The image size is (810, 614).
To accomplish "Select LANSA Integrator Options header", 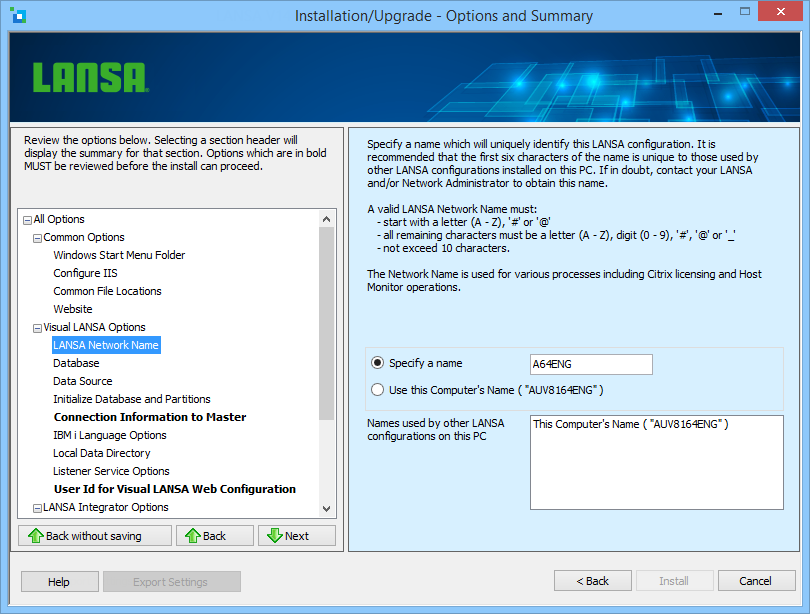I will tap(105, 507).
